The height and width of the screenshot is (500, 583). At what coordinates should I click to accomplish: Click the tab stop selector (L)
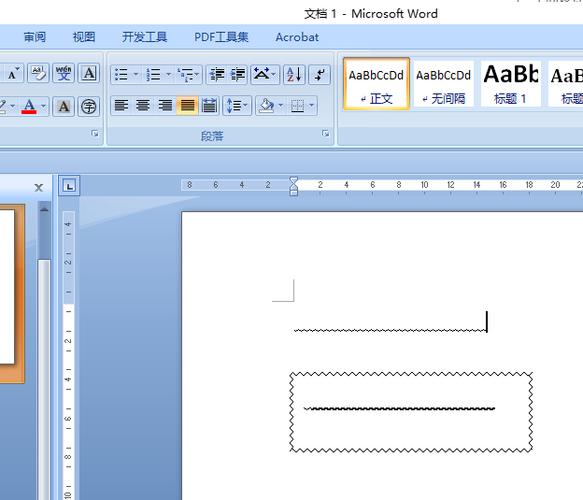pos(69,185)
